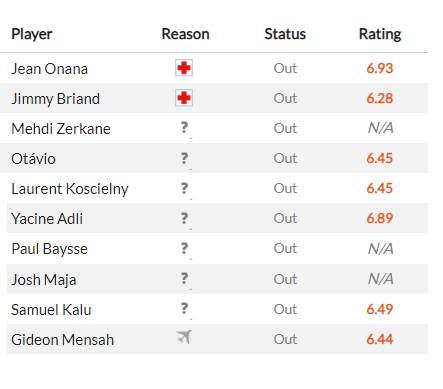The image size is (443, 389).
Task: Click the Reason column header
Action: pyautogui.click(x=185, y=34)
